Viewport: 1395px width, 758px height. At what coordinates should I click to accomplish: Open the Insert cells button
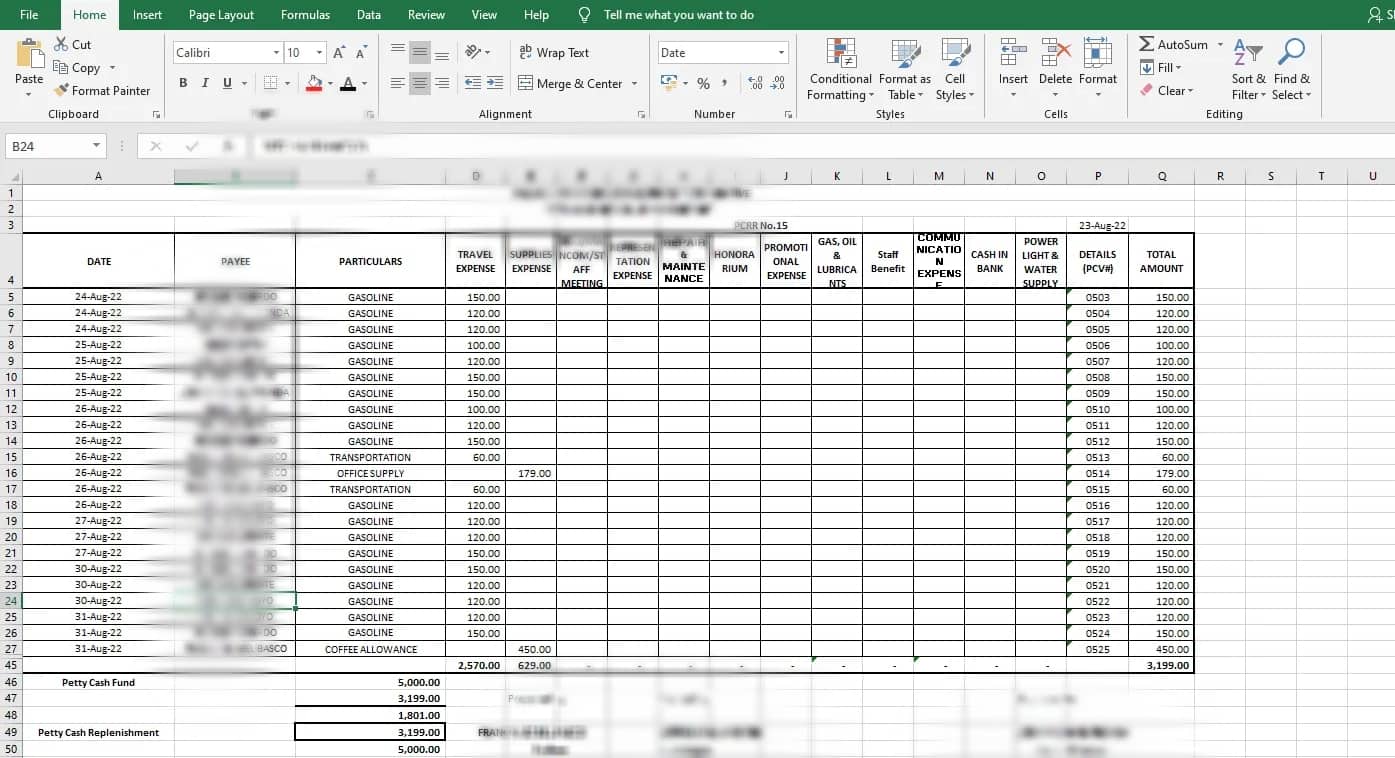pos(1013,68)
